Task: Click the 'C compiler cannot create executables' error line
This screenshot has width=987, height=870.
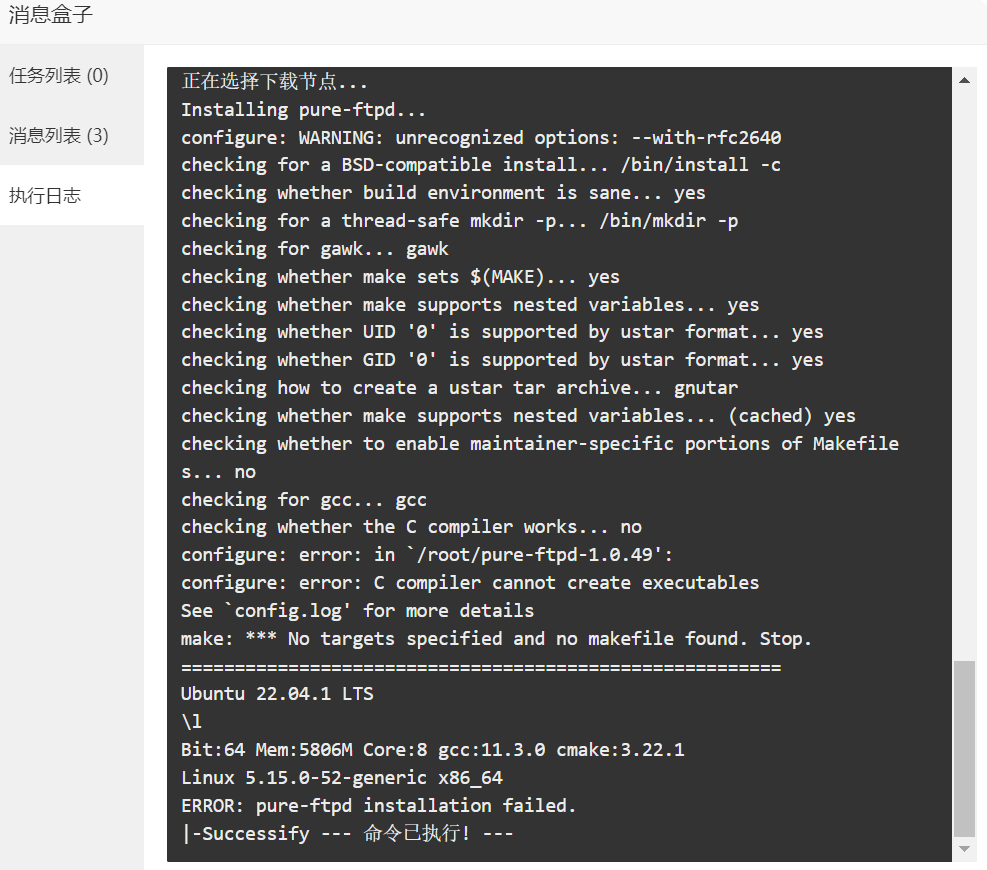Action: 470,582
